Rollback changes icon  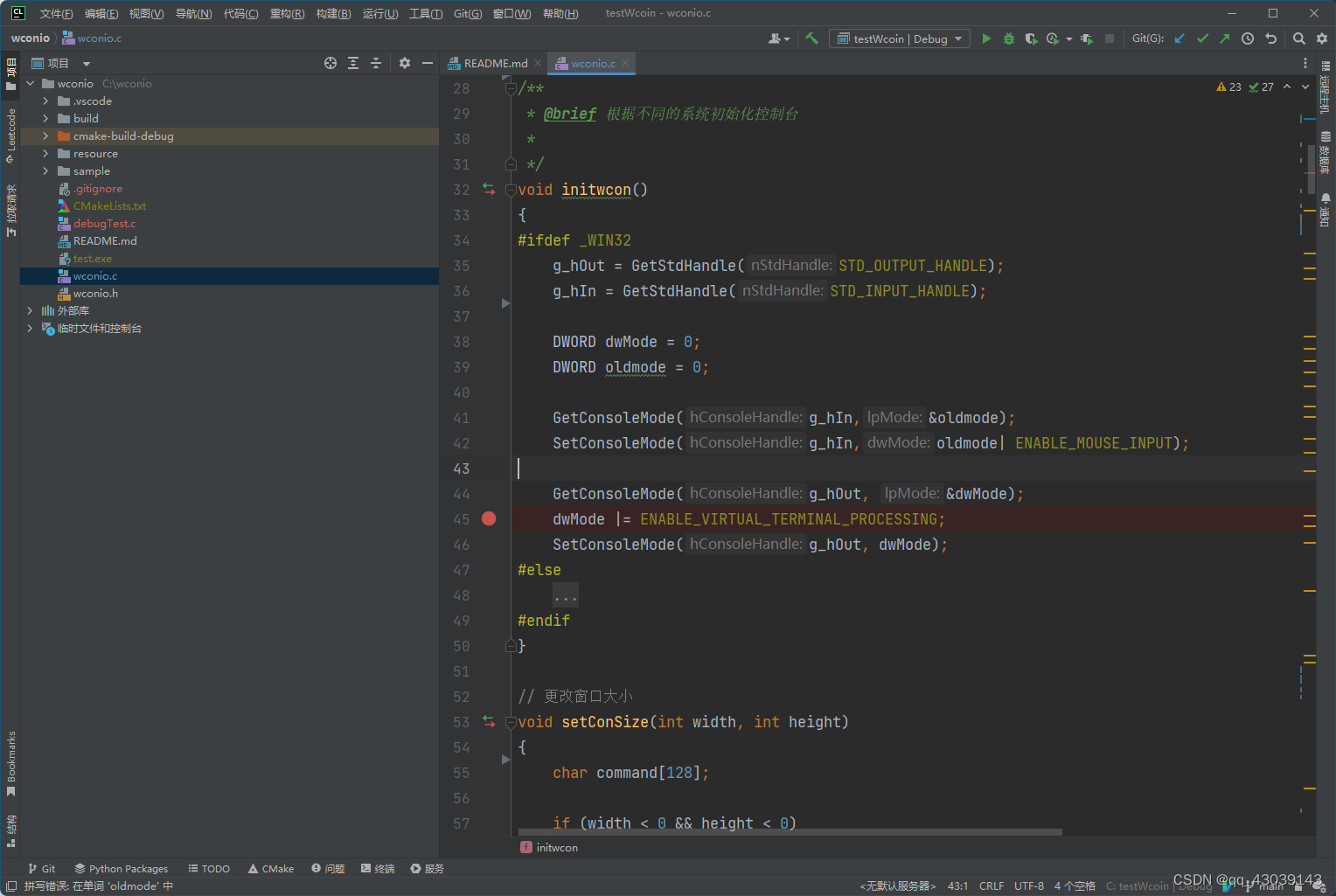(x=1271, y=38)
